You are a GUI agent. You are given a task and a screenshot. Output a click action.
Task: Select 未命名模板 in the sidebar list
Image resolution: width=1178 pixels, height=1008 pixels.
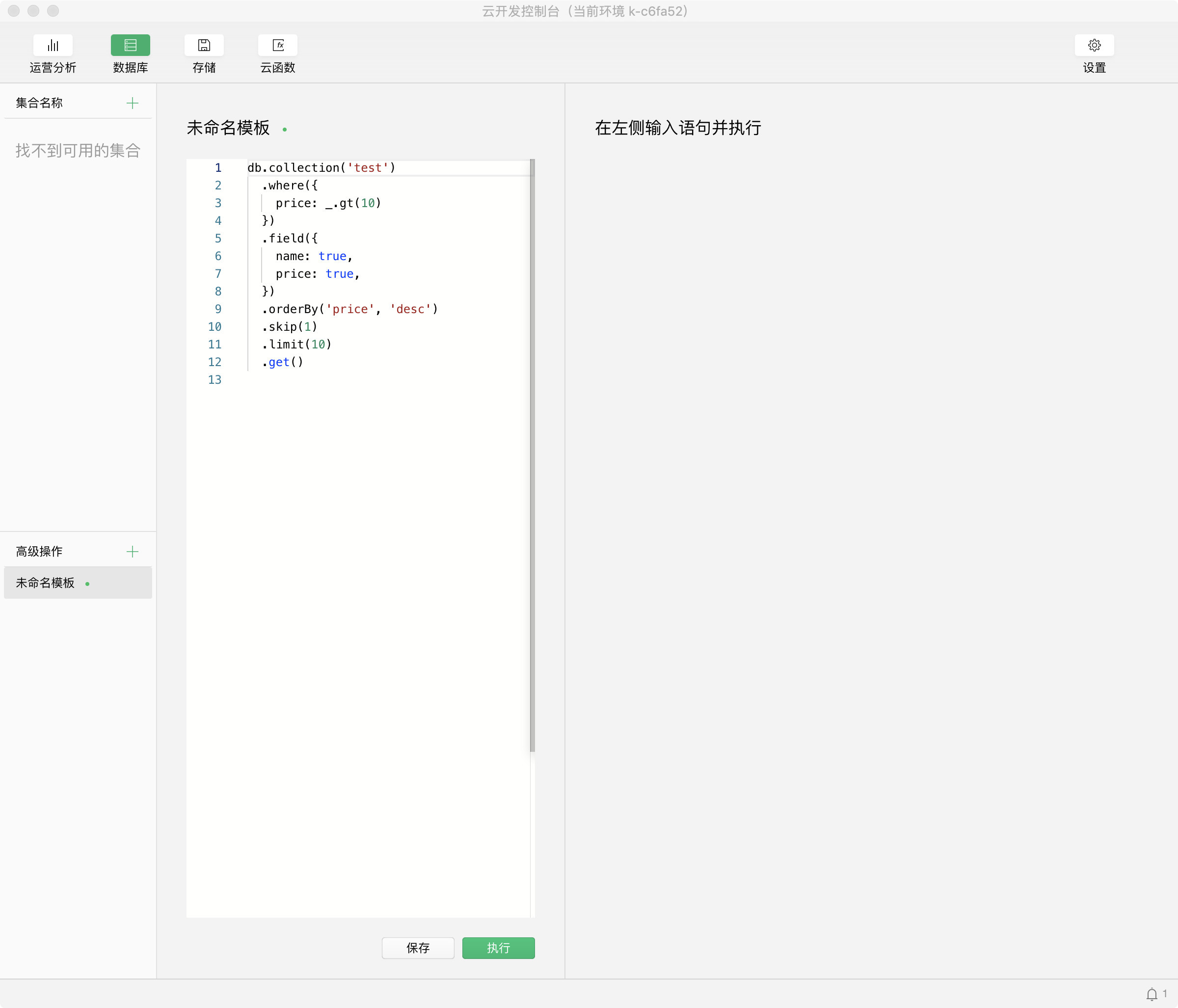tap(46, 583)
